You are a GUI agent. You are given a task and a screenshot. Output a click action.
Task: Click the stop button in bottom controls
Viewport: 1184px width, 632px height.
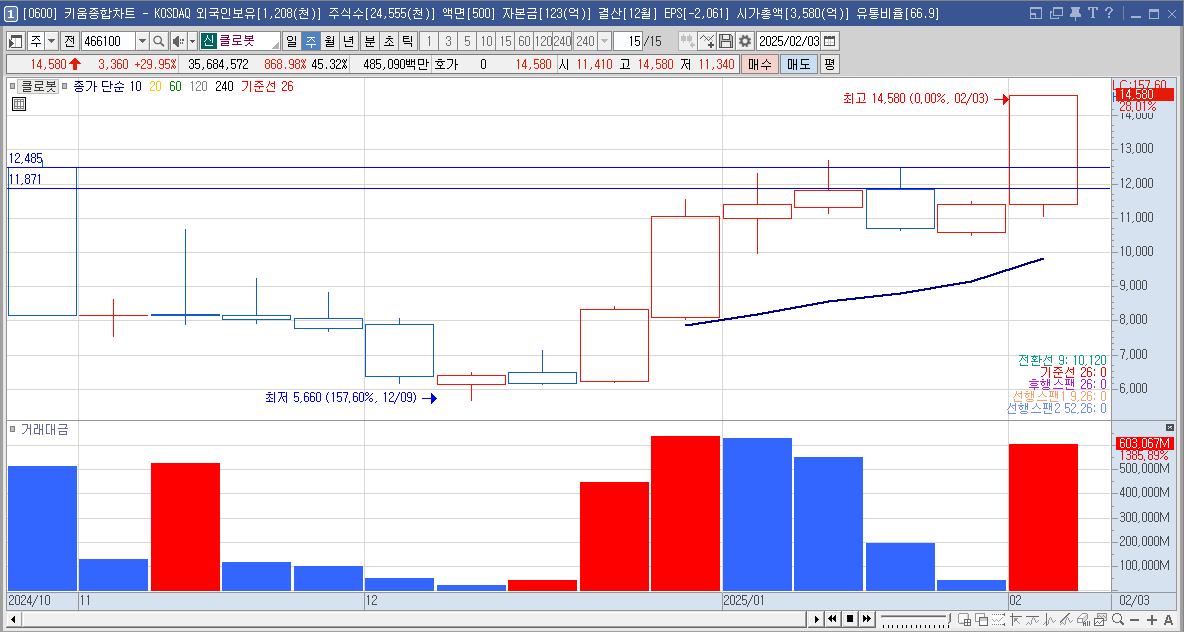point(850,619)
